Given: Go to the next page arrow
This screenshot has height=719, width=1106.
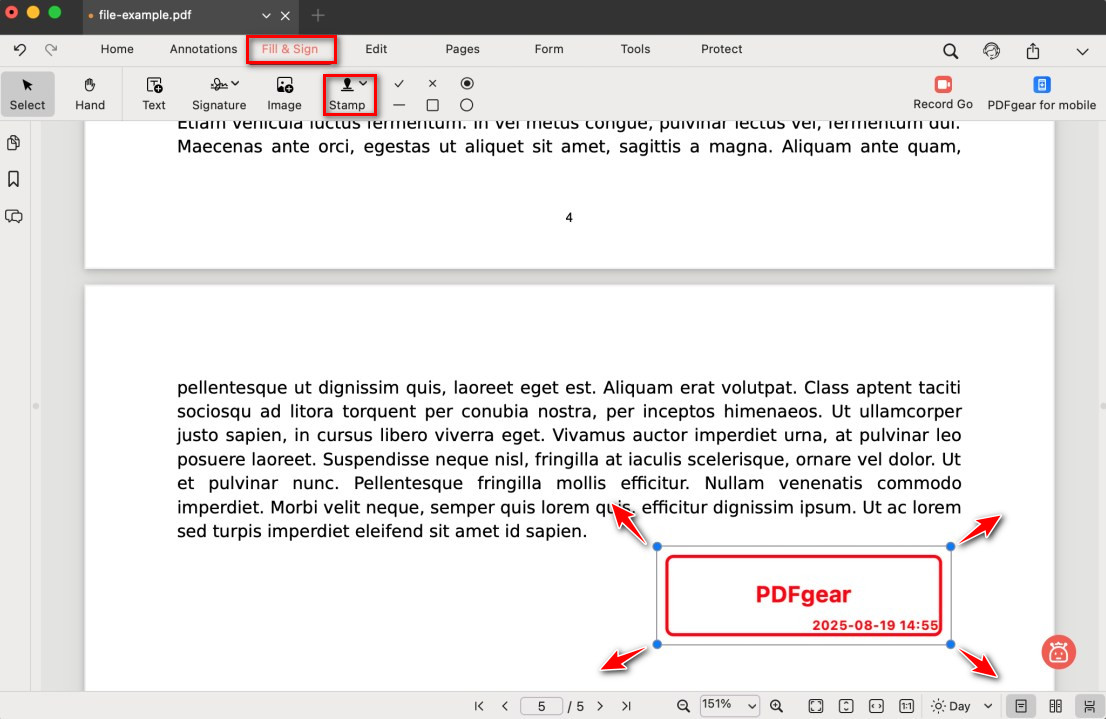Looking at the screenshot, I should pyautogui.click(x=600, y=706).
